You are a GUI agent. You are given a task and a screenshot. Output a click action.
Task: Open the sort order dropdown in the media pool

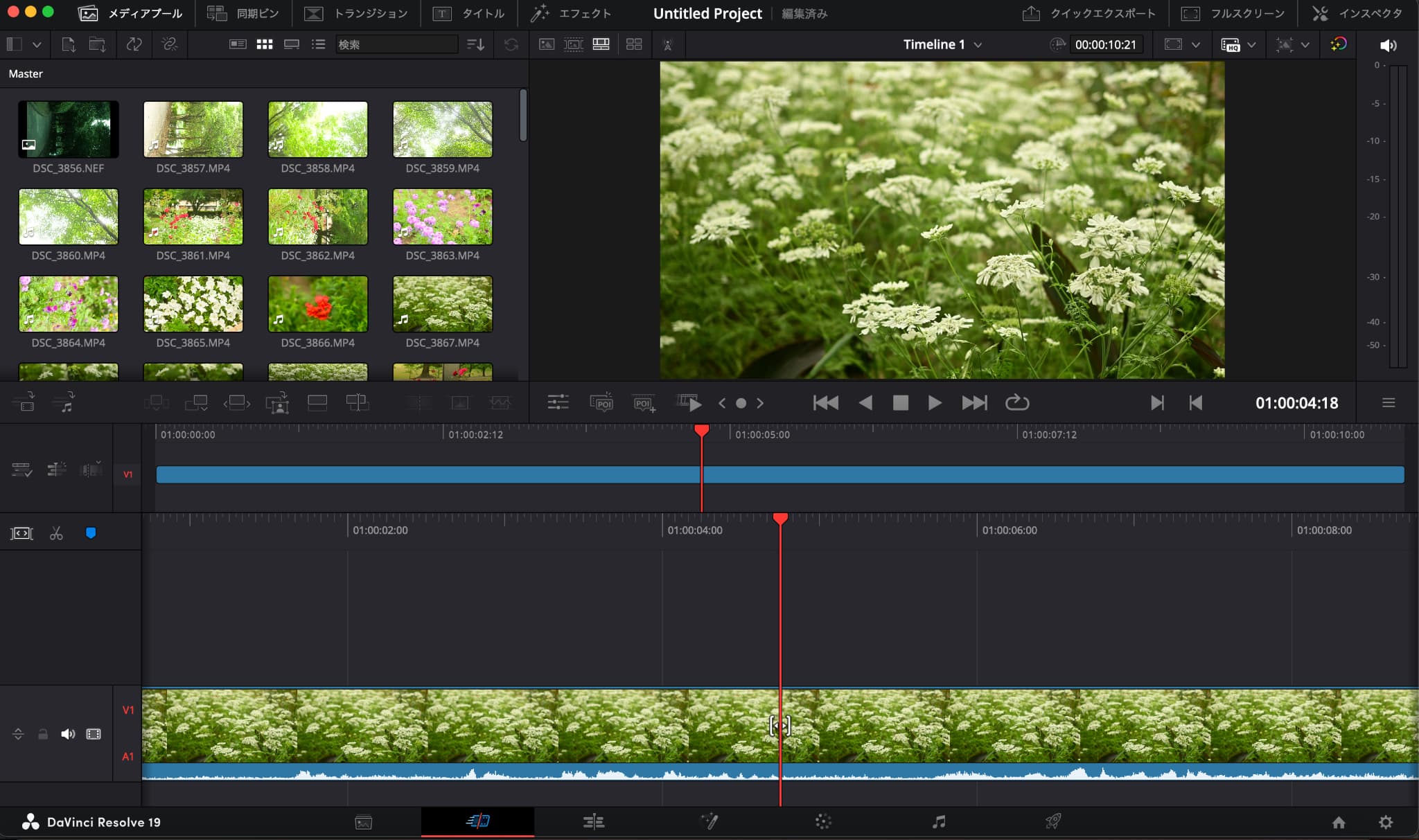click(475, 44)
